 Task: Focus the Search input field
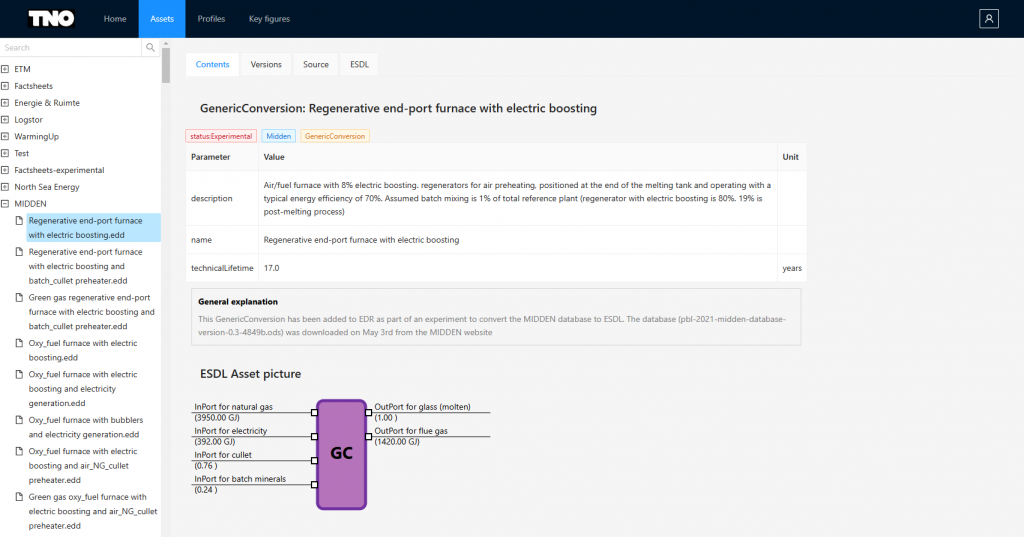click(70, 47)
